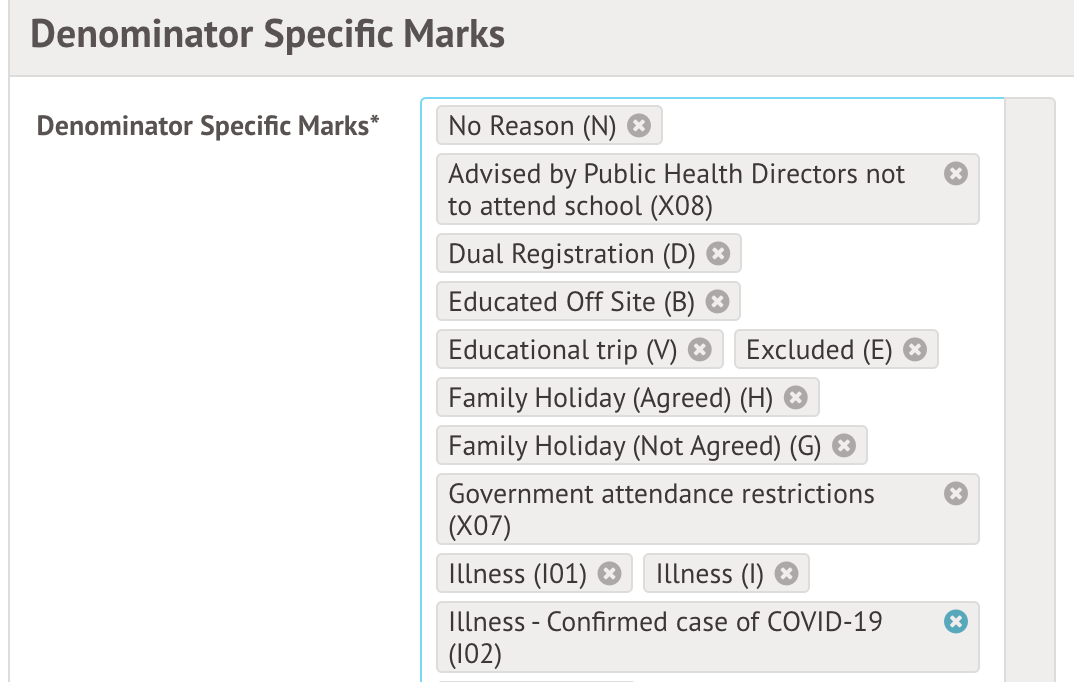Click the No Reason (N) tag text
Viewport: 1074px width, 682px height.
coord(532,126)
